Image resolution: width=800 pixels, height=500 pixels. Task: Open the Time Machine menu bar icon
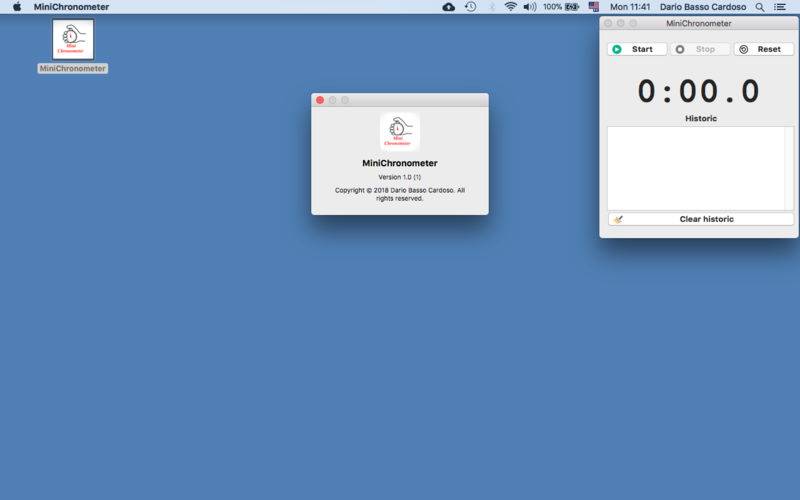pyautogui.click(x=470, y=7)
